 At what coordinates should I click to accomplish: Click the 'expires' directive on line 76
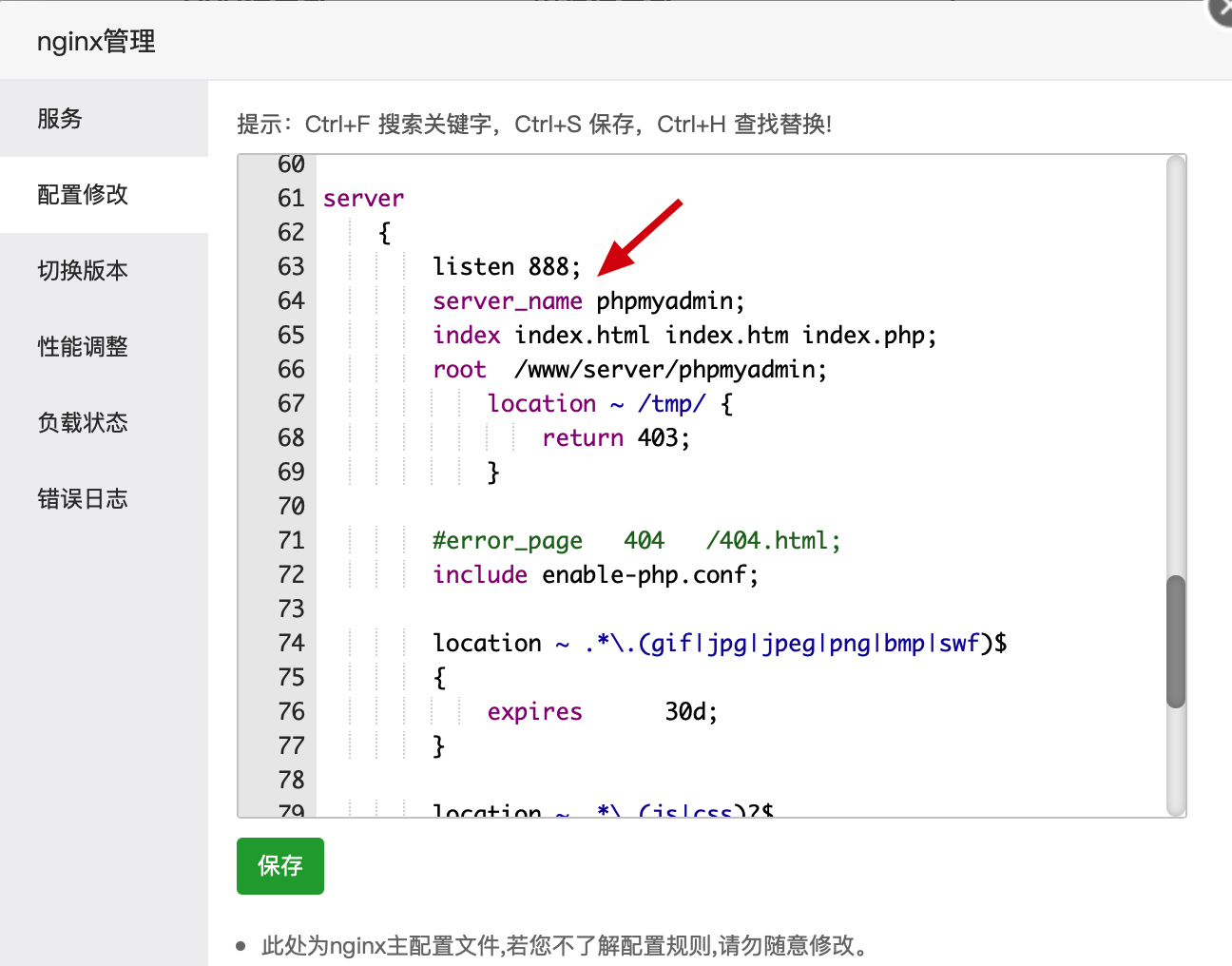pos(534,712)
